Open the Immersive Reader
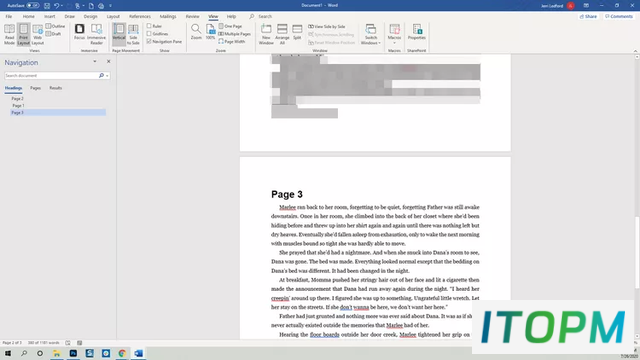Screen dimensions: 640x360 point(96,34)
